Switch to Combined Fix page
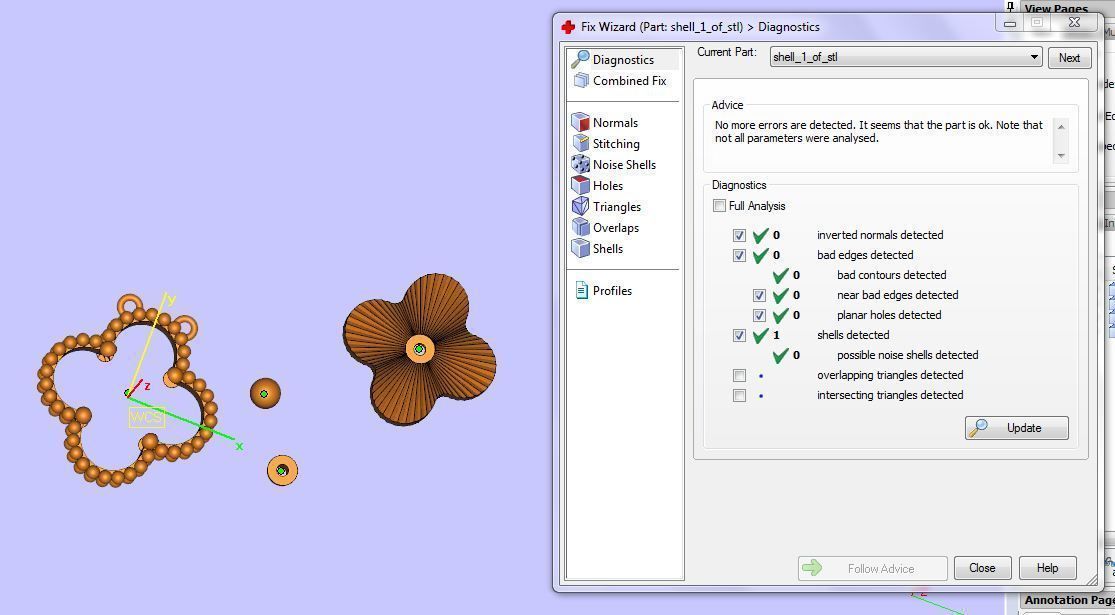This screenshot has width=1115, height=615. click(x=629, y=81)
